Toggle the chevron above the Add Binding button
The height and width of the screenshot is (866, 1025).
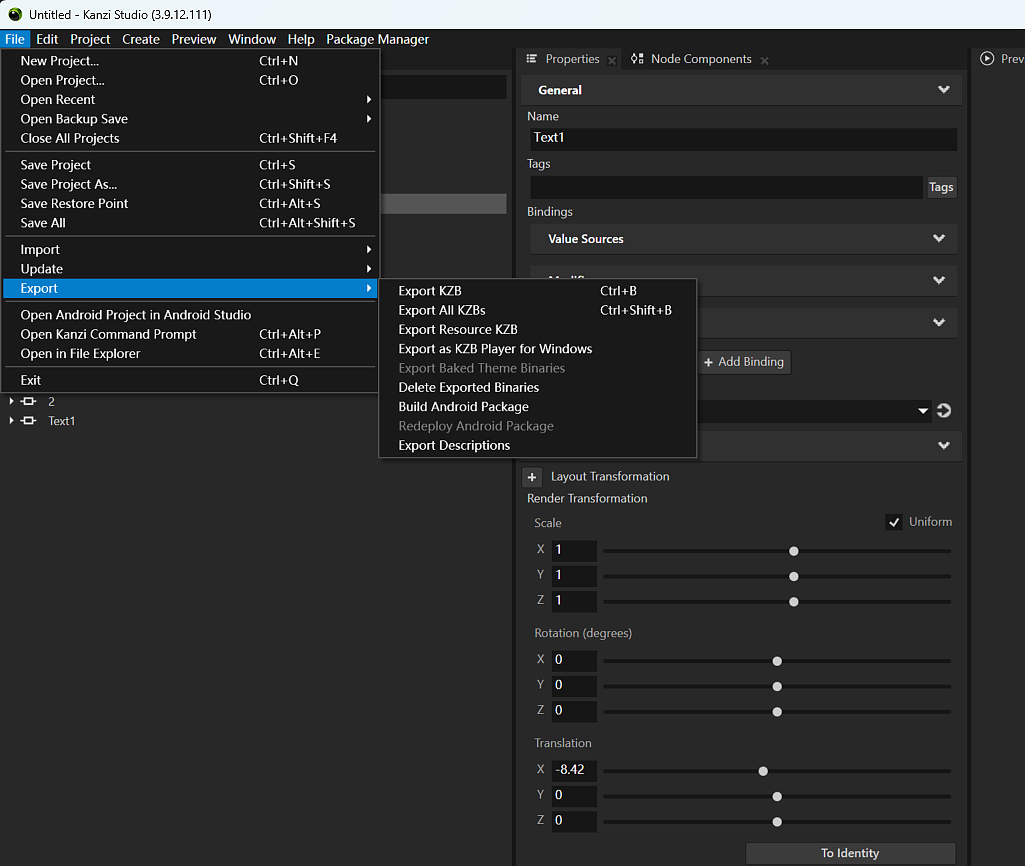939,322
